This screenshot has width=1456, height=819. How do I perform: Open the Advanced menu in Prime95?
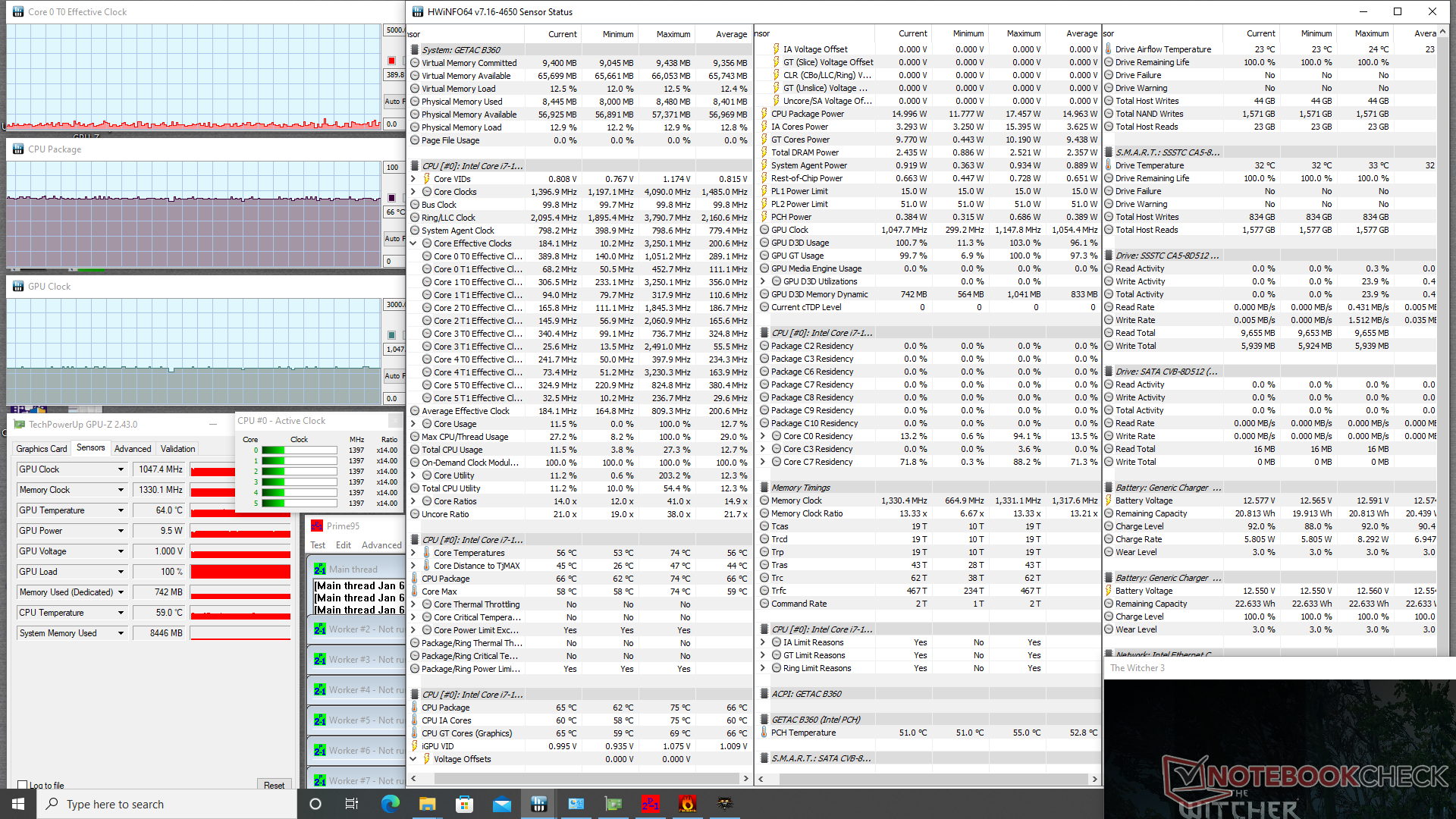click(381, 545)
